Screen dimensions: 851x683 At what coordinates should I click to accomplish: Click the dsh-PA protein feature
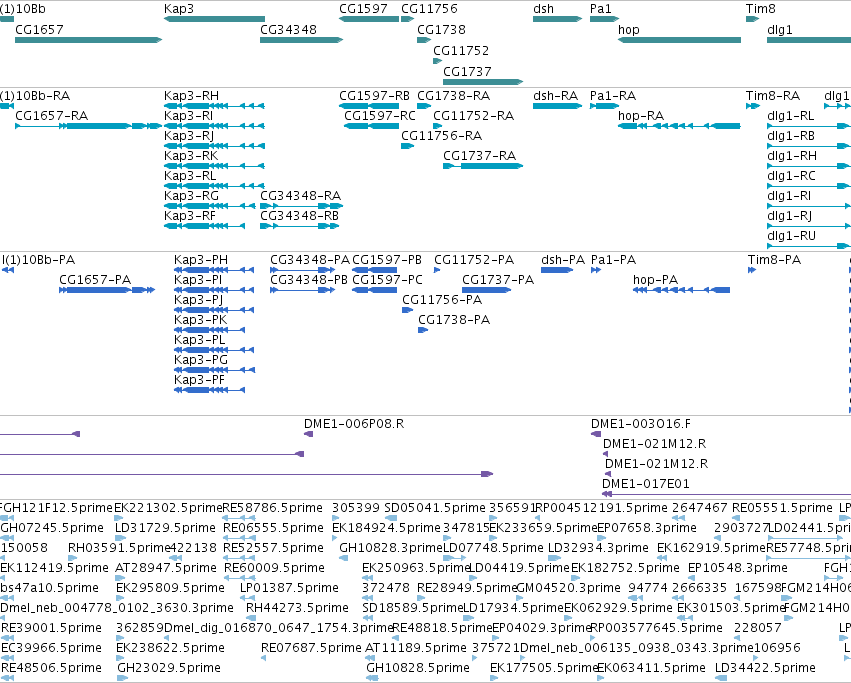pyautogui.click(x=557, y=270)
